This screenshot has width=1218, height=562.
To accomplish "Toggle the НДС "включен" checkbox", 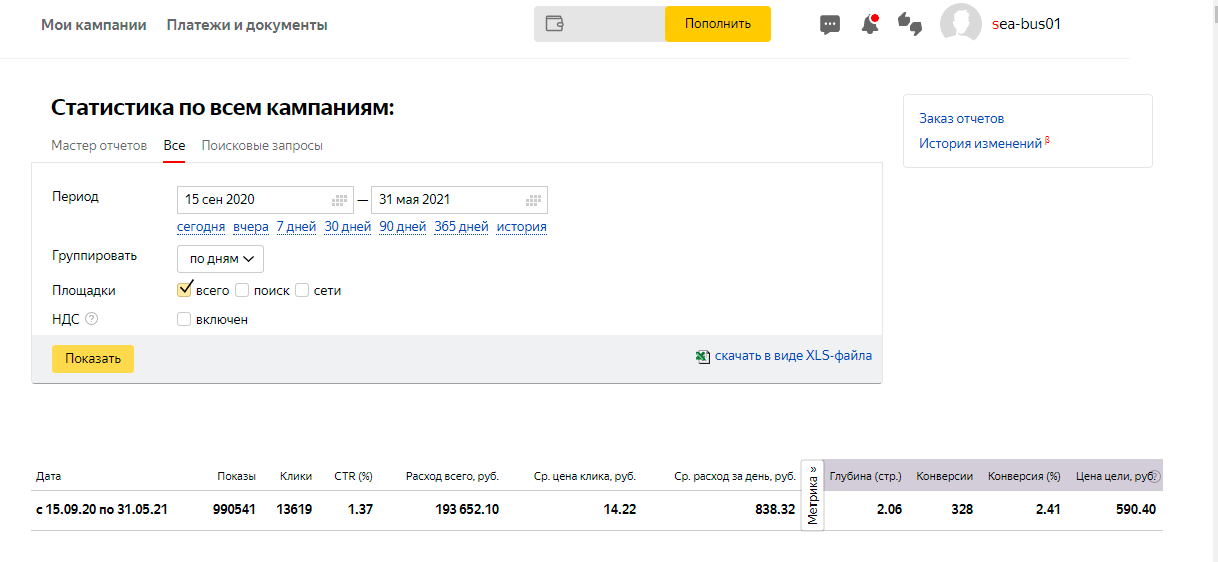I will (184, 320).
